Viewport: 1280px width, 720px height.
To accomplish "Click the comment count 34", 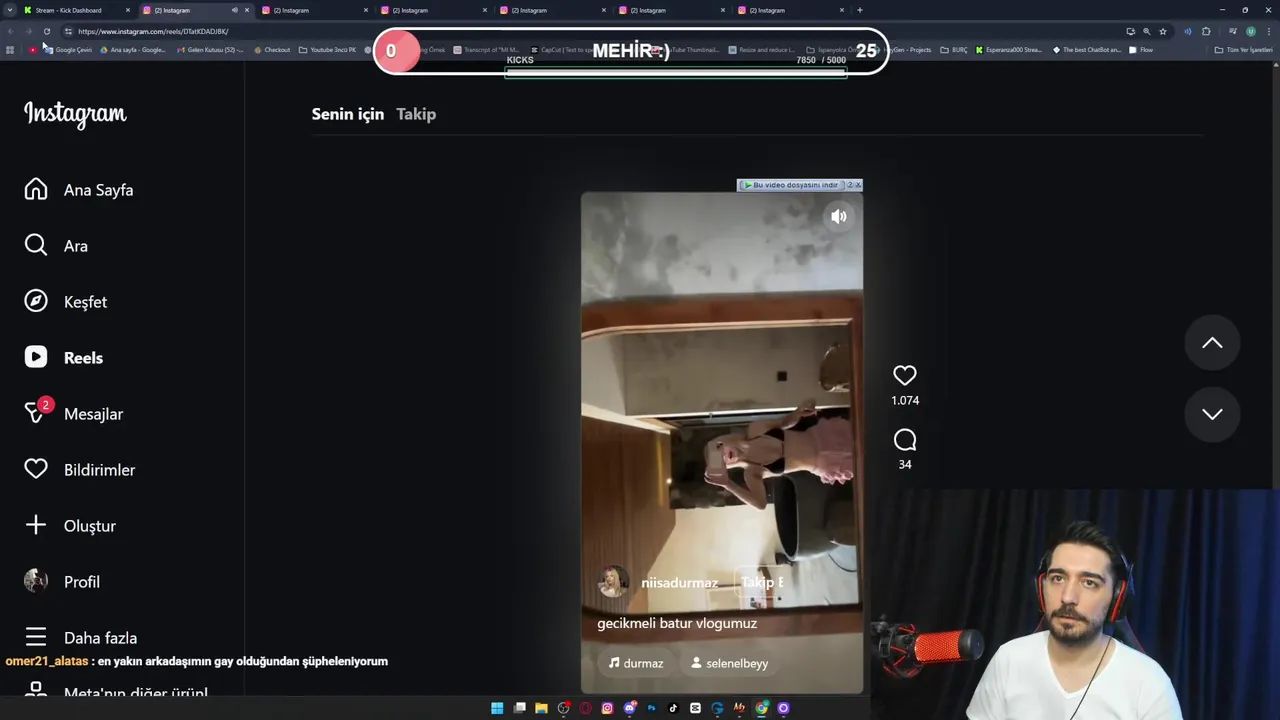I will [x=905, y=464].
